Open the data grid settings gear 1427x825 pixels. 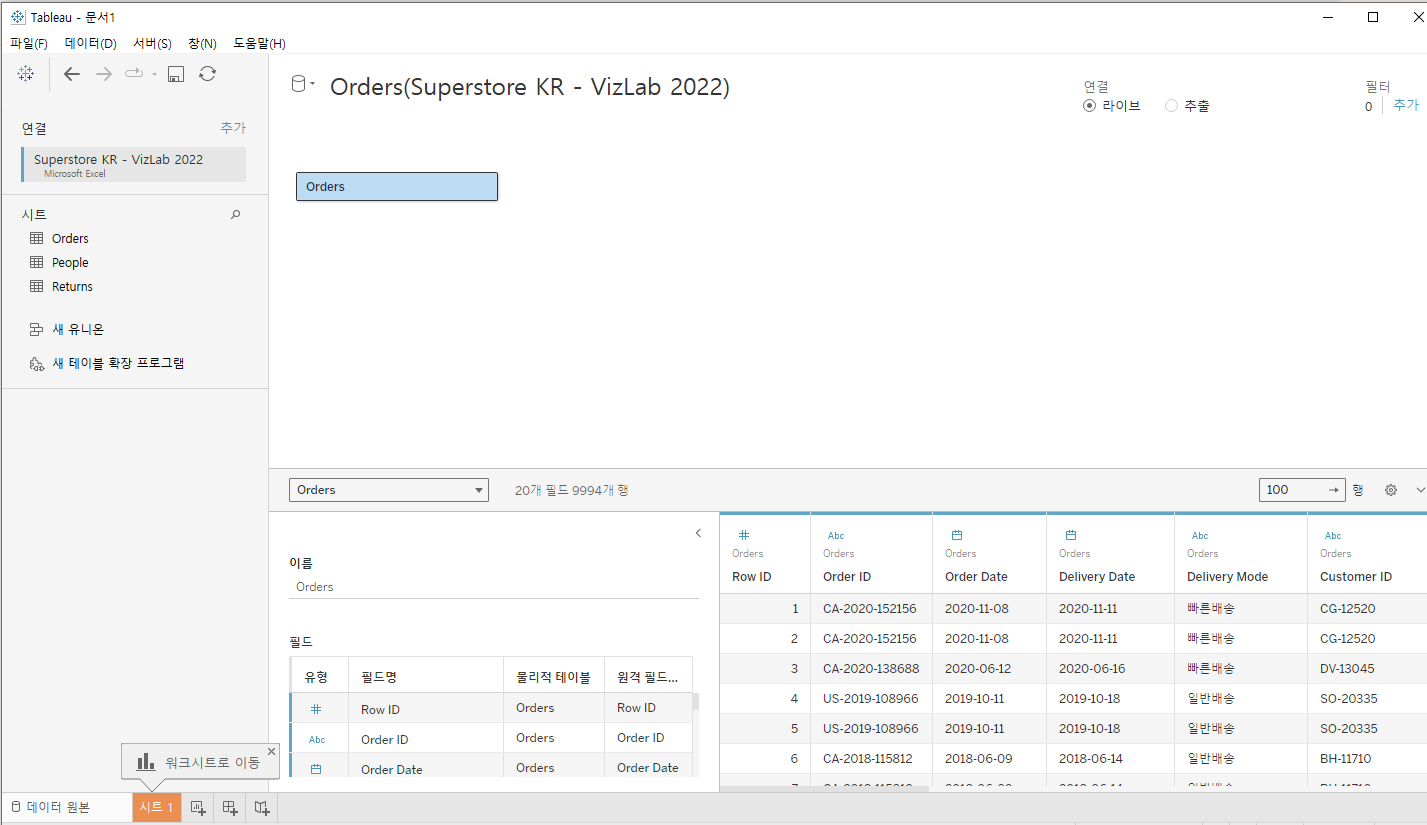coord(1390,490)
